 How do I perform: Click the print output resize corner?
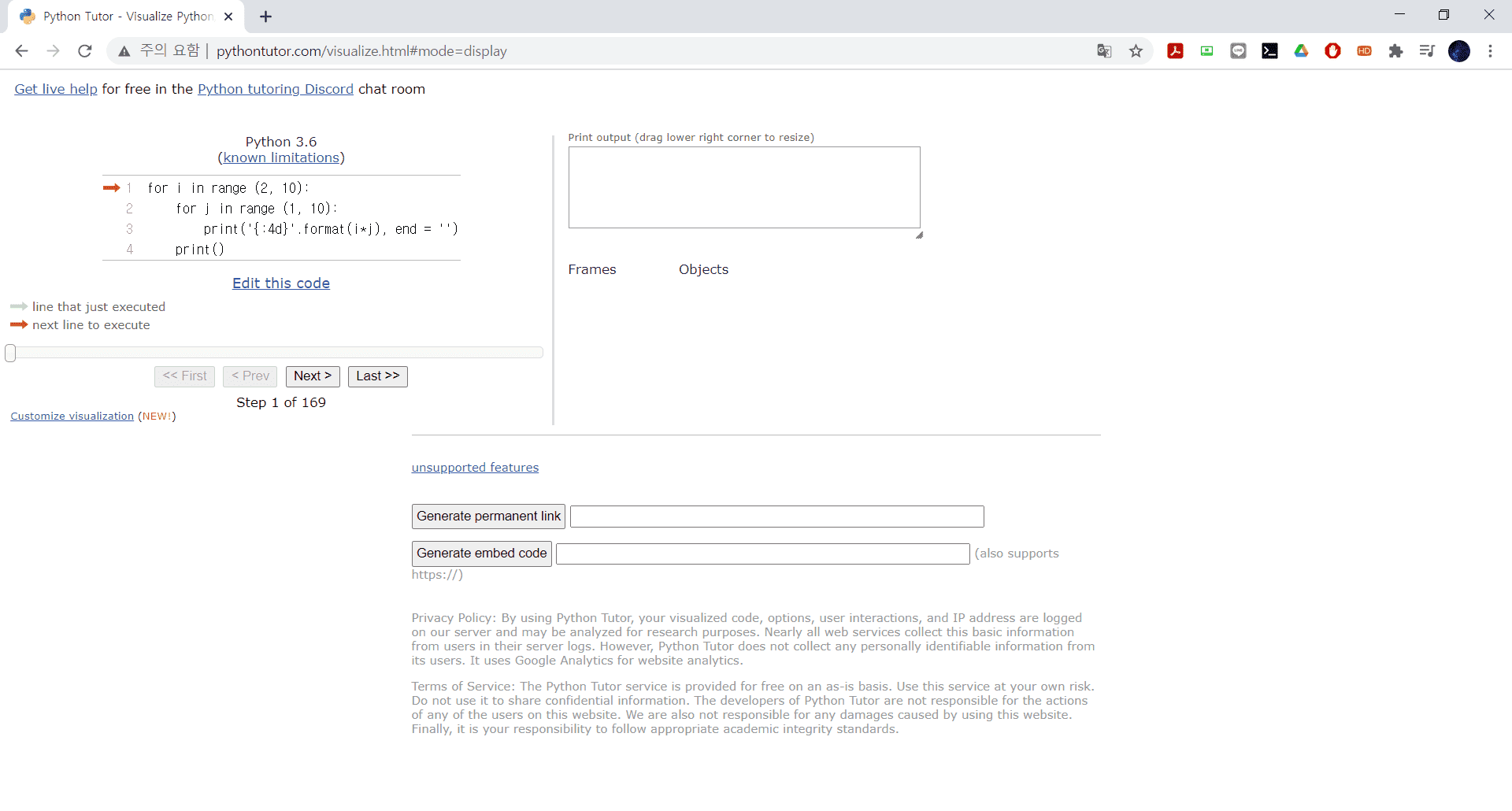[x=919, y=235]
